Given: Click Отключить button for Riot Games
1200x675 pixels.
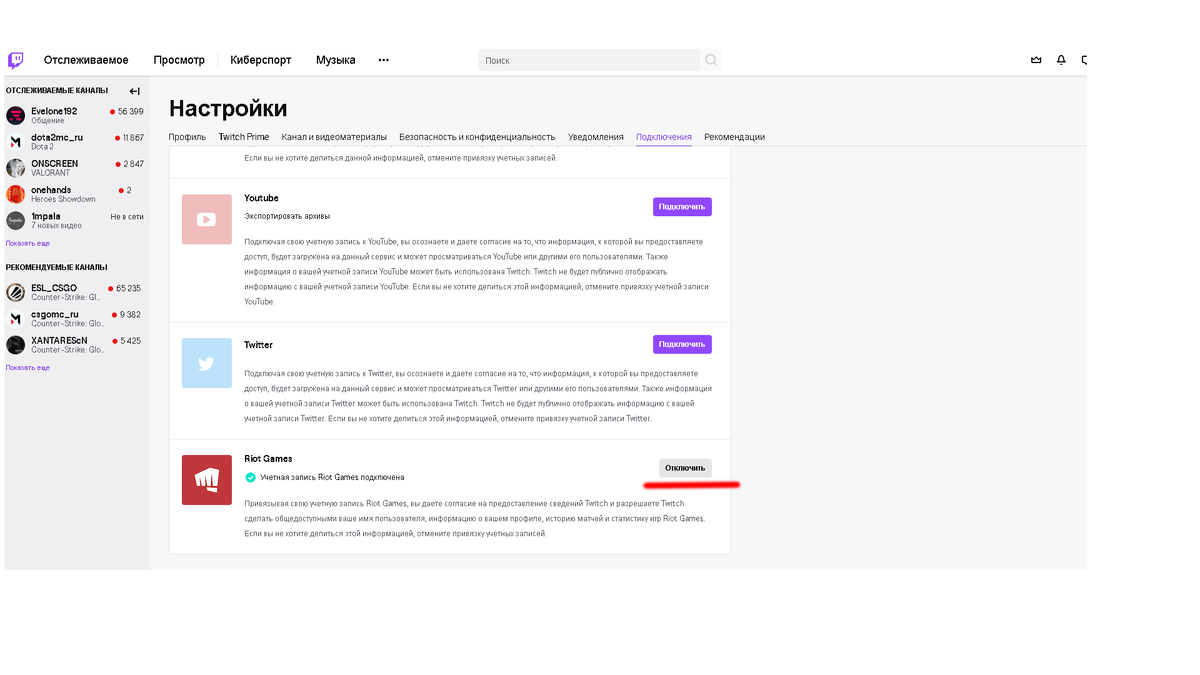Looking at the screenshot, I should pyautogui.click(x=685, y=468).
